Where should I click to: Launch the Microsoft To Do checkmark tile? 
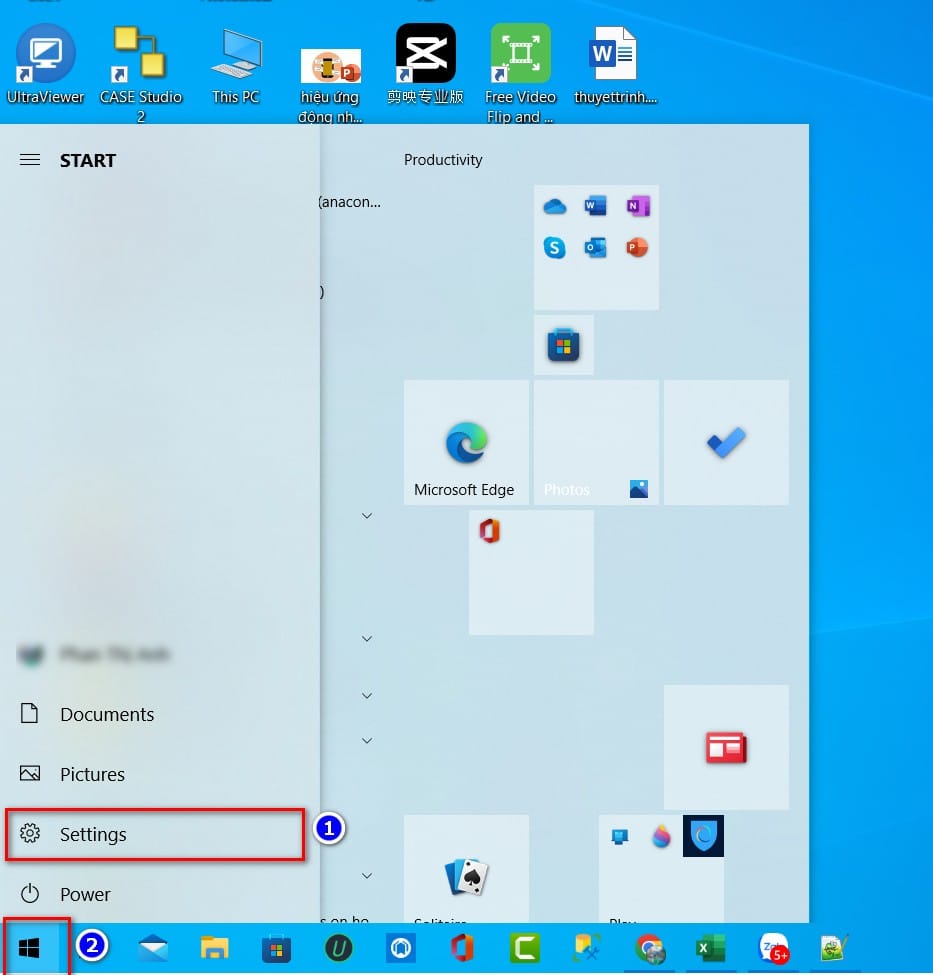(726, 442)
